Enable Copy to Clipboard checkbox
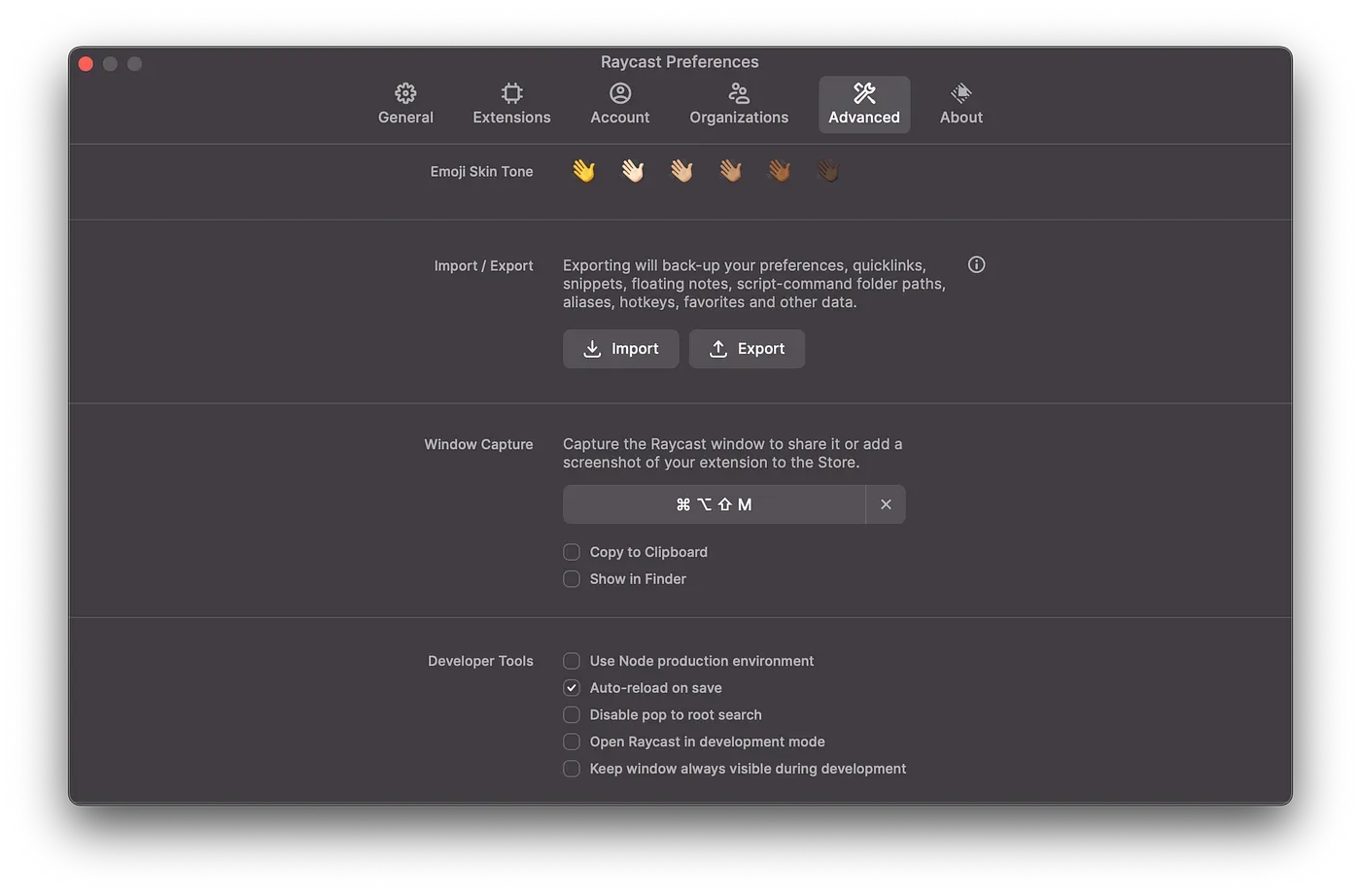This screenshot has width=1361, height=896. (x=572, y=552)
